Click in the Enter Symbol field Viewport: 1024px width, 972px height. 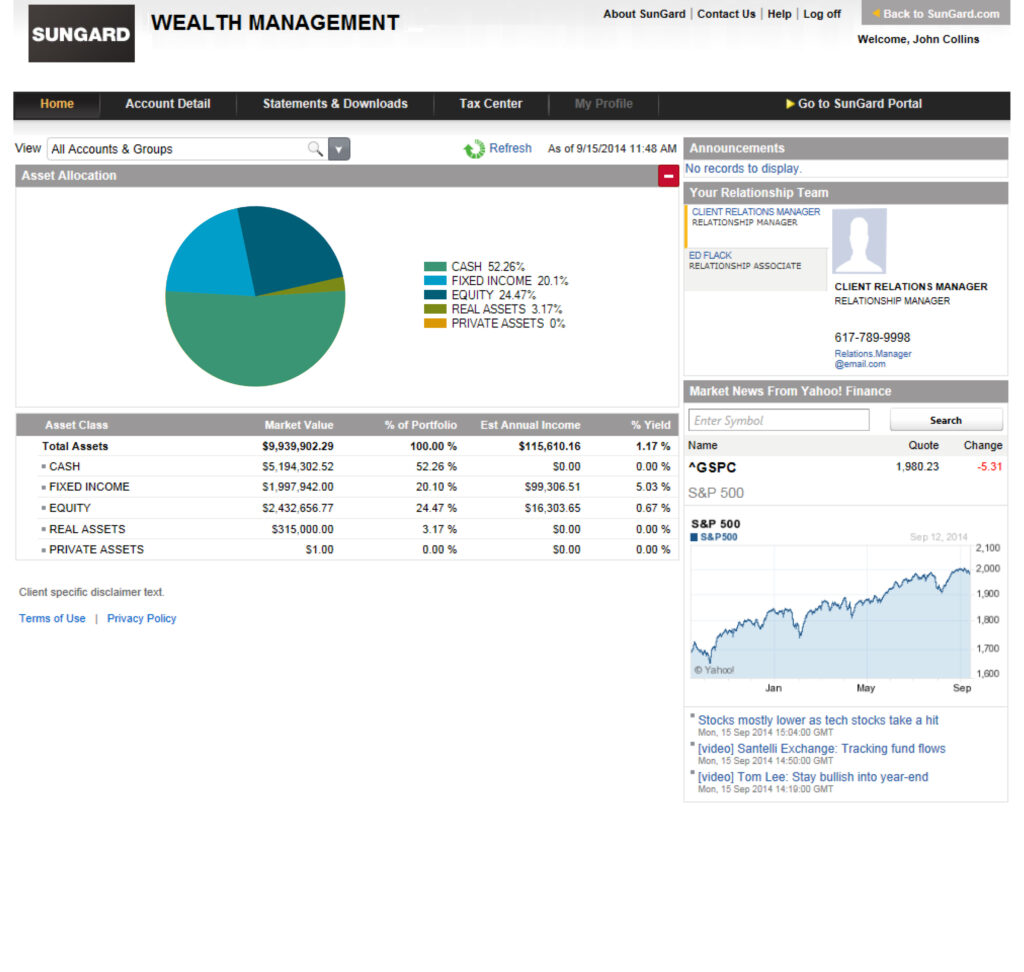click(778, 420)
